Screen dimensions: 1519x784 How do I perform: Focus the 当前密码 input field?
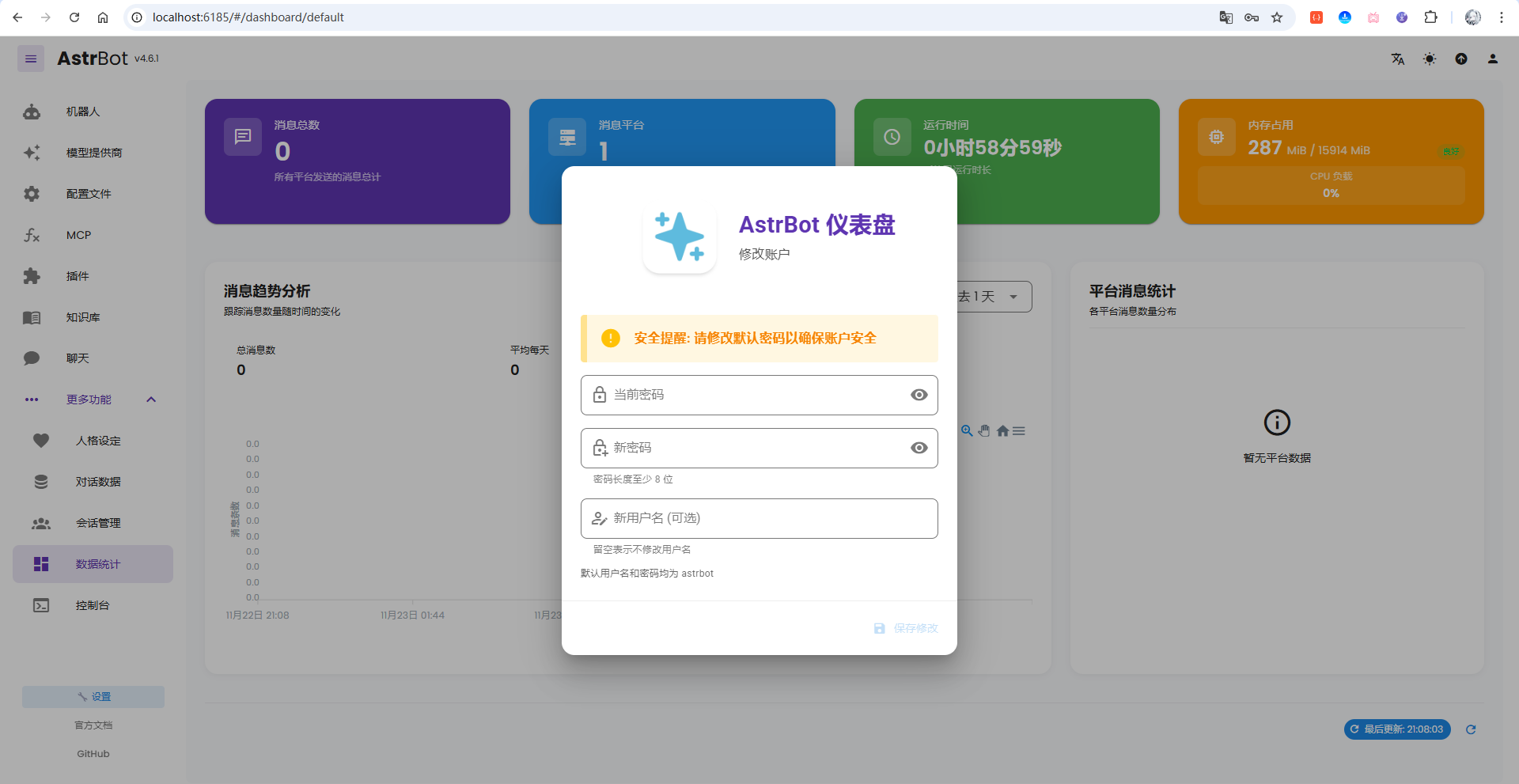point(759,395)
